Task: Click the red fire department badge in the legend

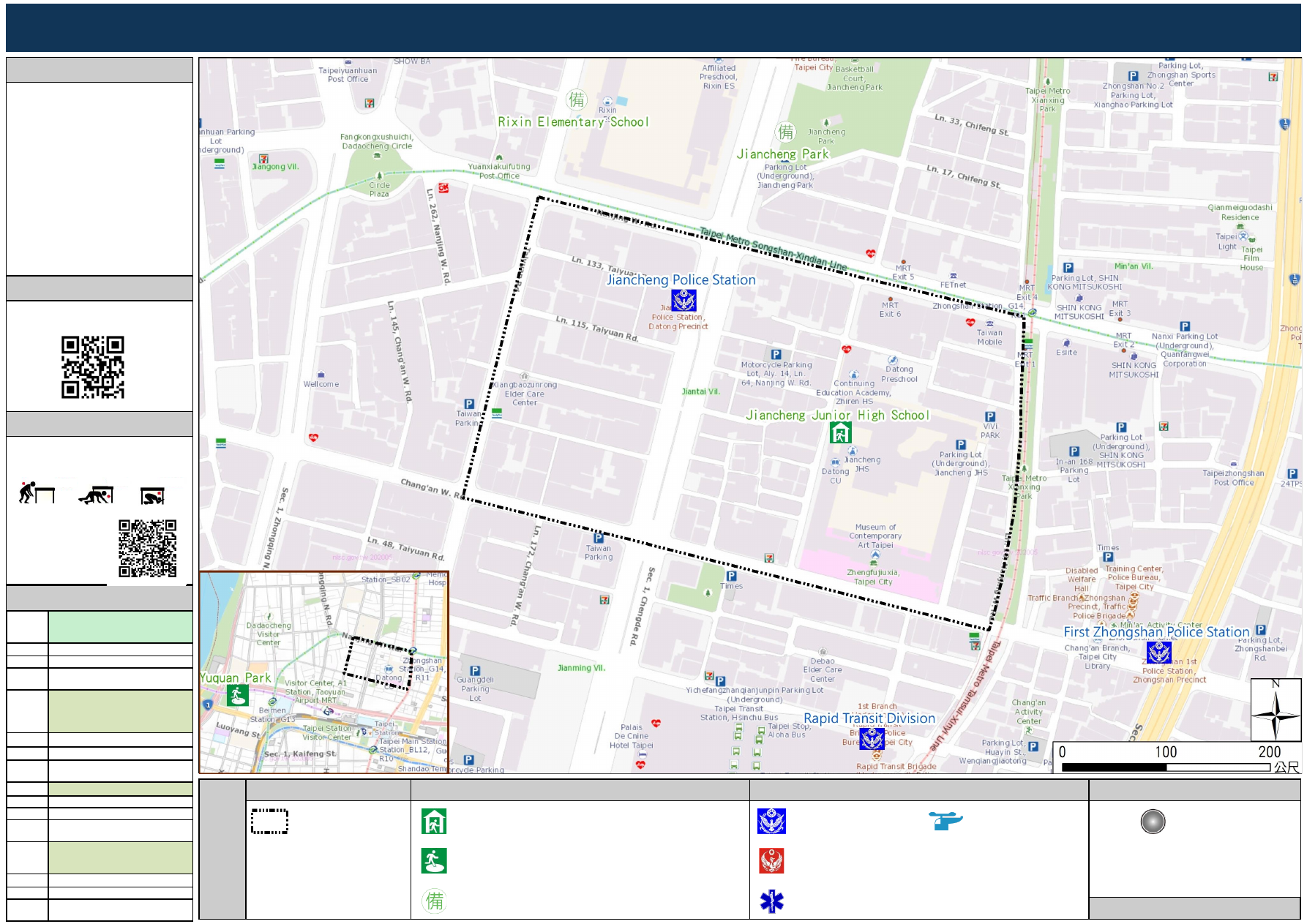Action: 771,861
